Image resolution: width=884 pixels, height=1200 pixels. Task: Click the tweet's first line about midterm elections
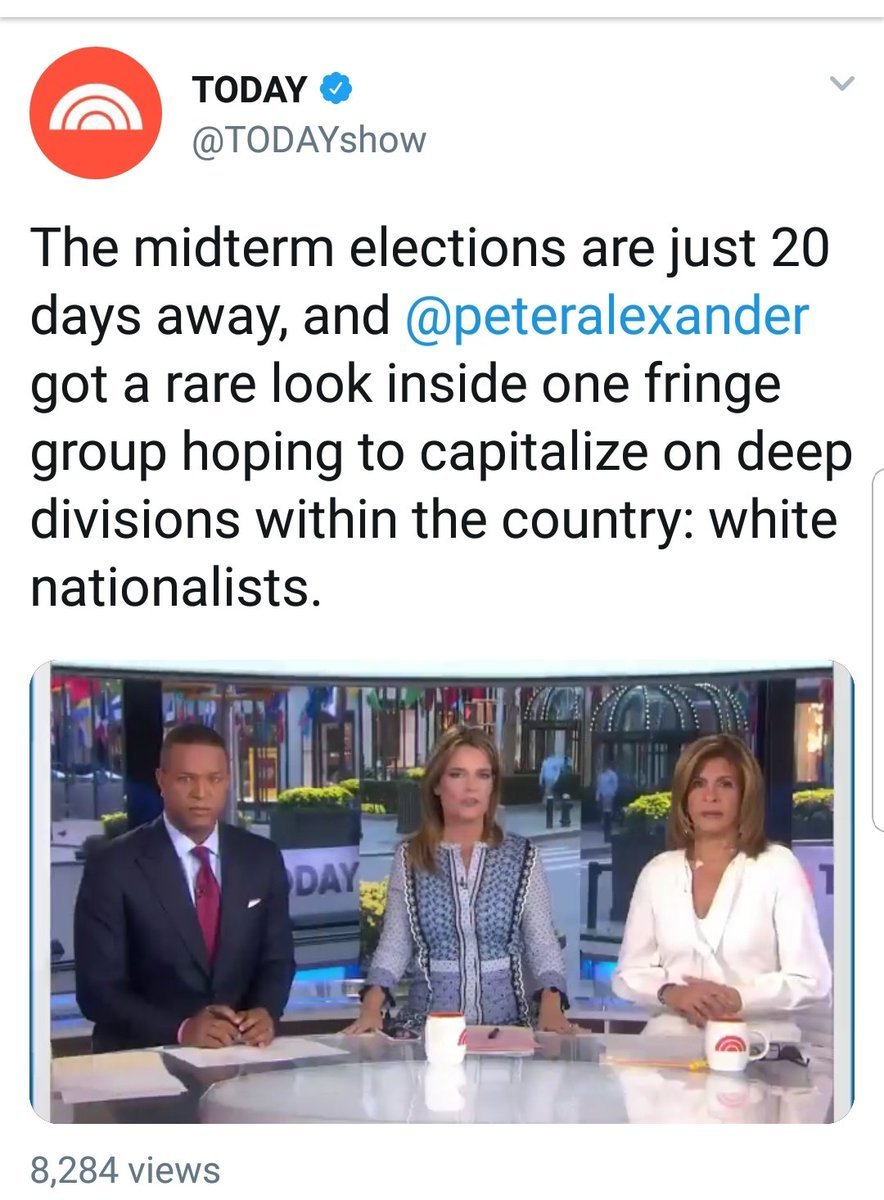[x=430, y=248]
